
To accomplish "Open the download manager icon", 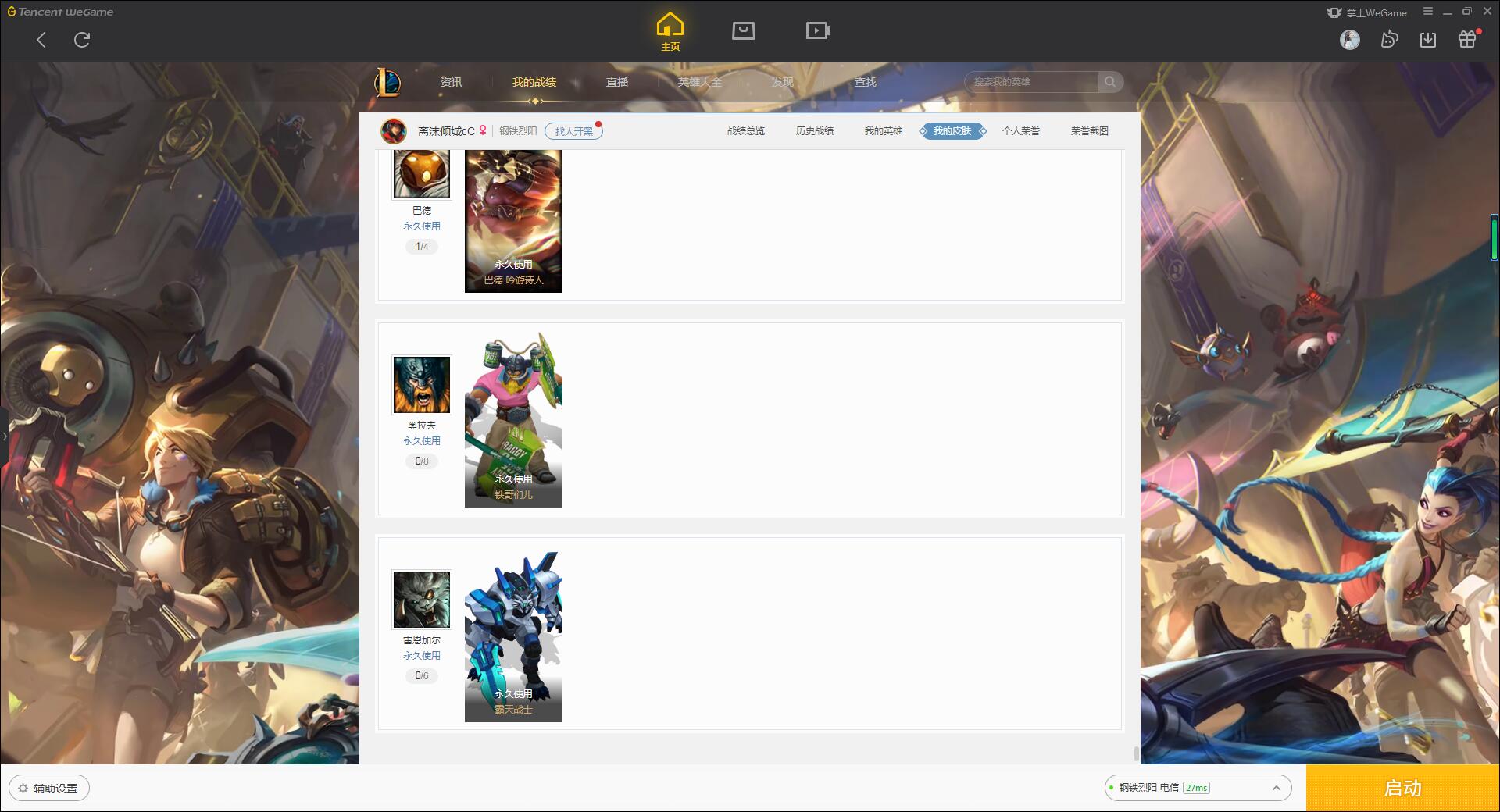I will click(1428, 40).
